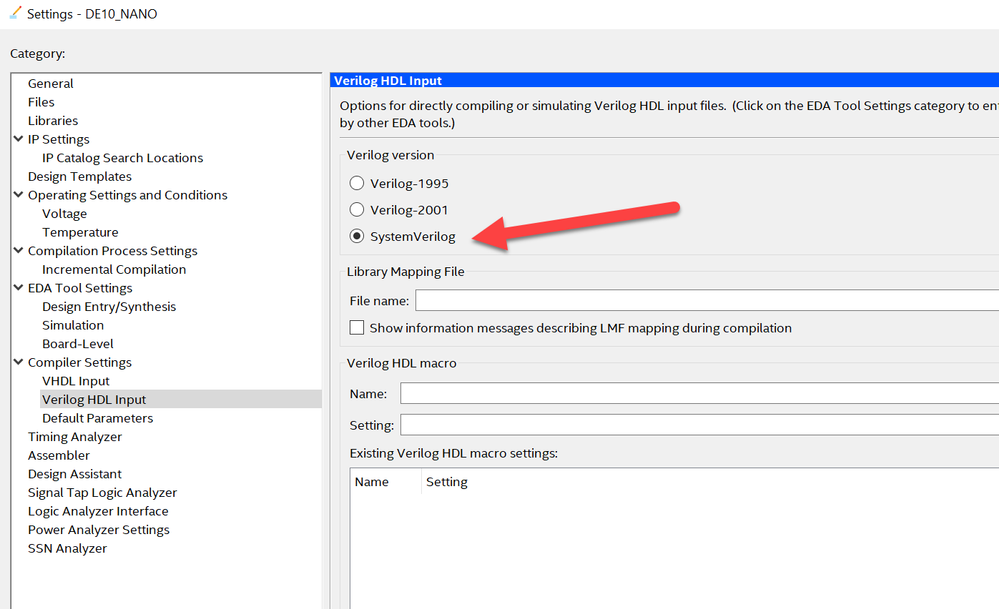Collapse the Compiler Settings node

coord(18,362)
